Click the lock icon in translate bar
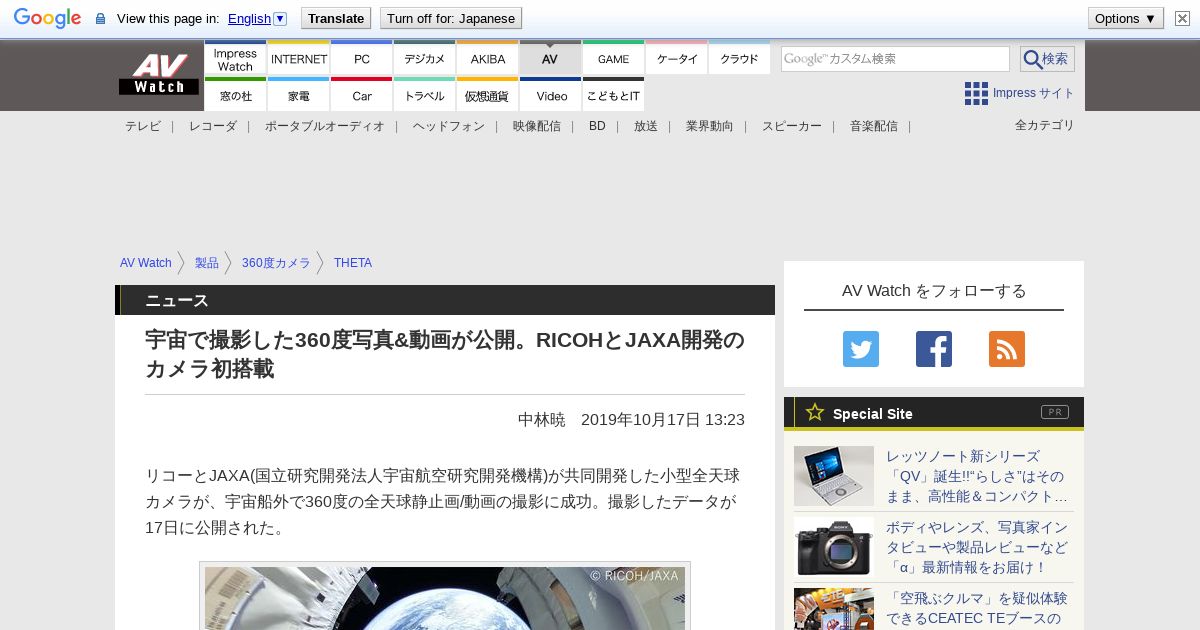This screenshot has height=630, width=1200. pos(100,18)
